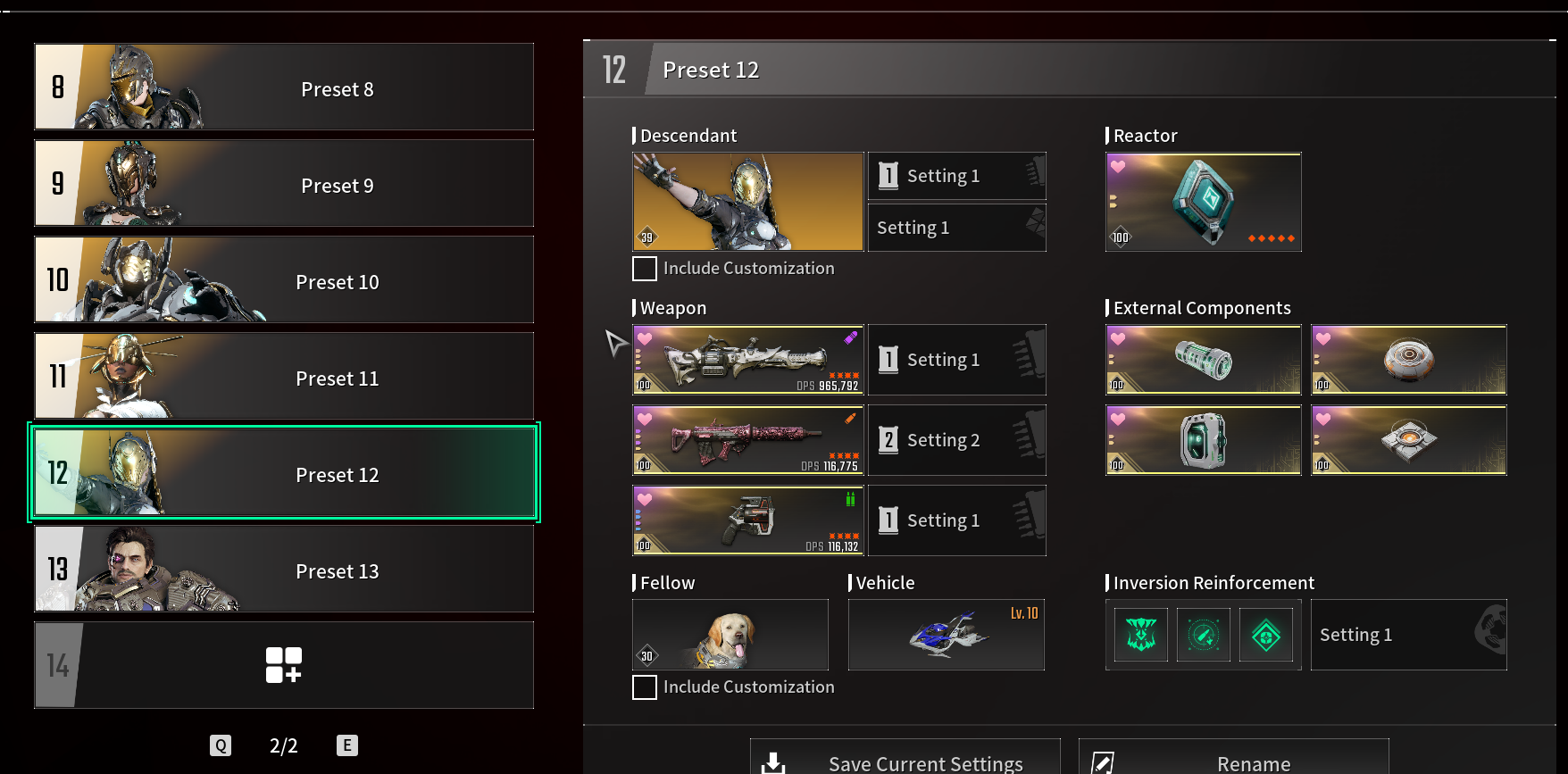
Task: Open Inversion Reinforcement Setting 1 selector
Action: tap(1408, 635)
